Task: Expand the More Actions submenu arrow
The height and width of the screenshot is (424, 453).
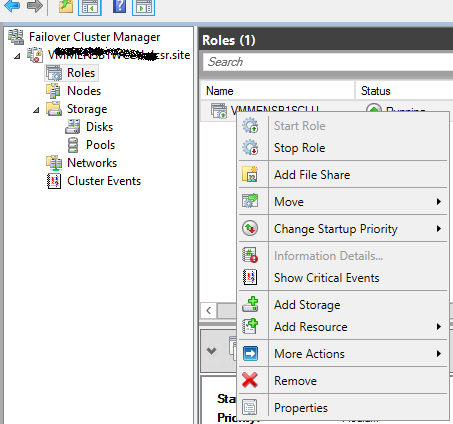Action: point(439,353)
